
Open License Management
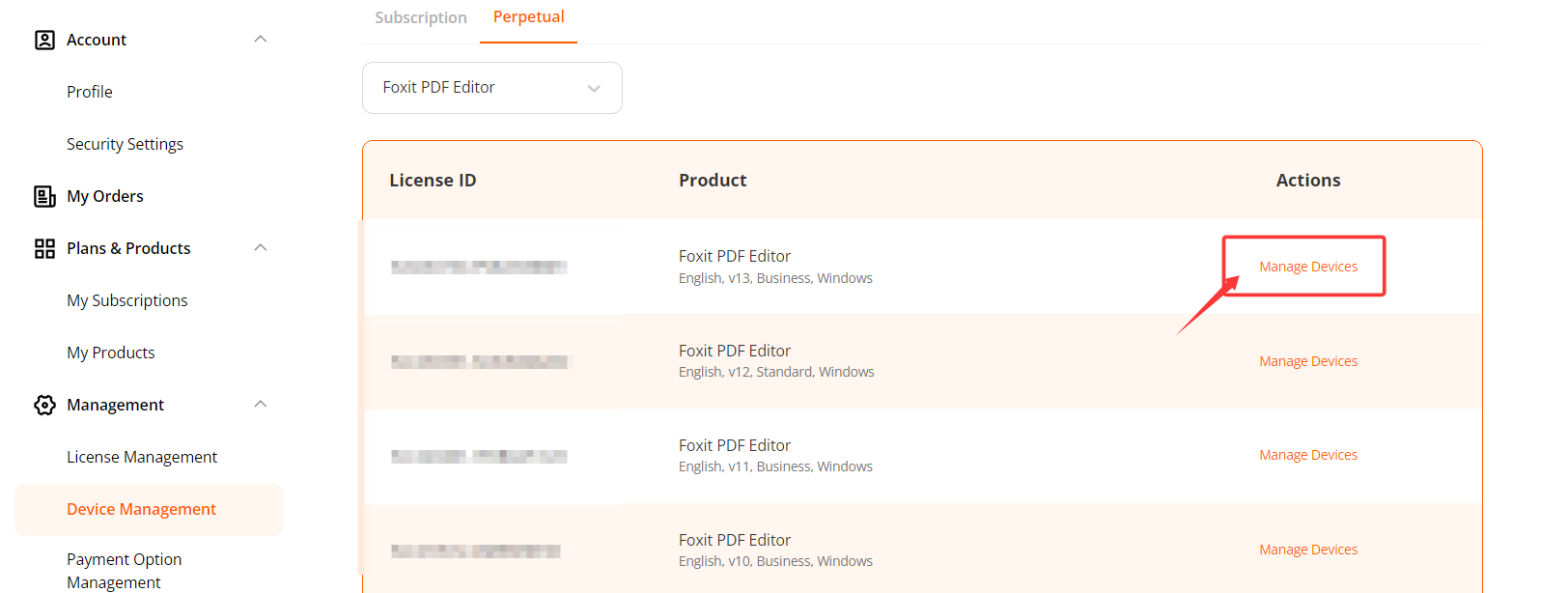pos(142,457)
